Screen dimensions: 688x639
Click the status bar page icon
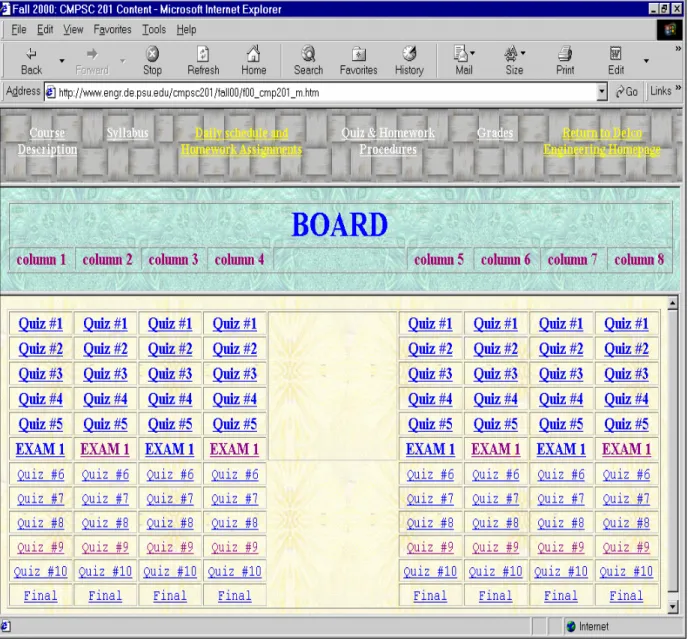pos(5,626)
